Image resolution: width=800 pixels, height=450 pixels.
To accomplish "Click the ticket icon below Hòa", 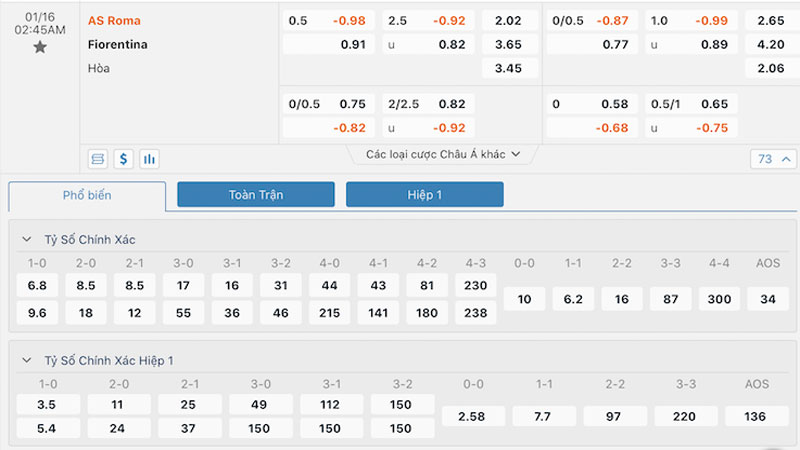I will pos(98,158).
